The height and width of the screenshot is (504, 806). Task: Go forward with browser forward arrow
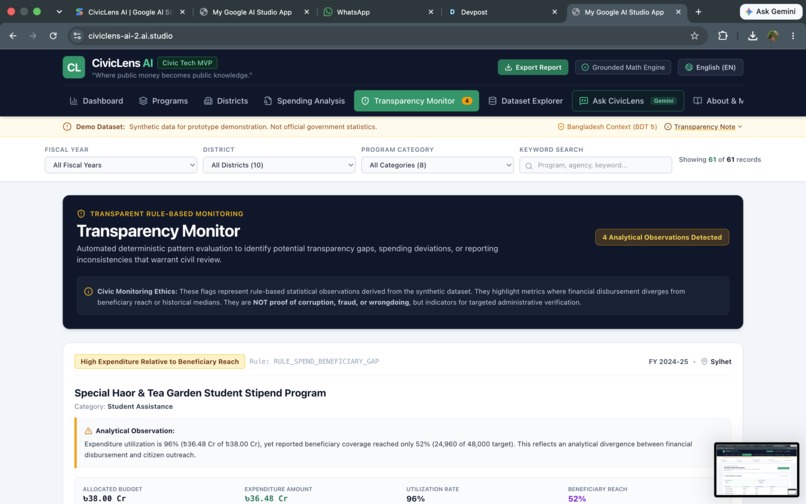[x=33, y=35]
